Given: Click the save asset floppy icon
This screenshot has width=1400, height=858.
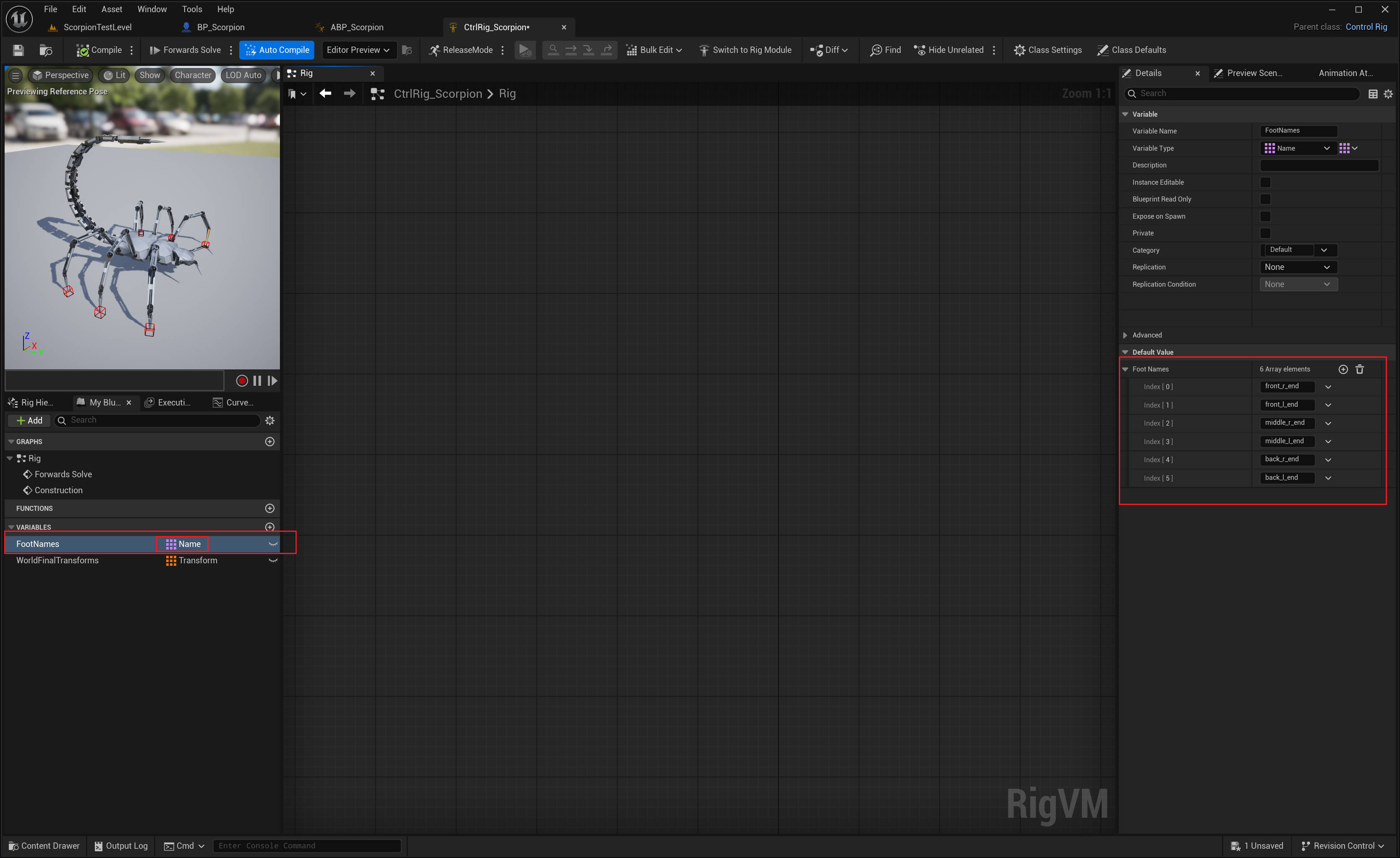Looking at the screenshot, I should pos(18,50).
